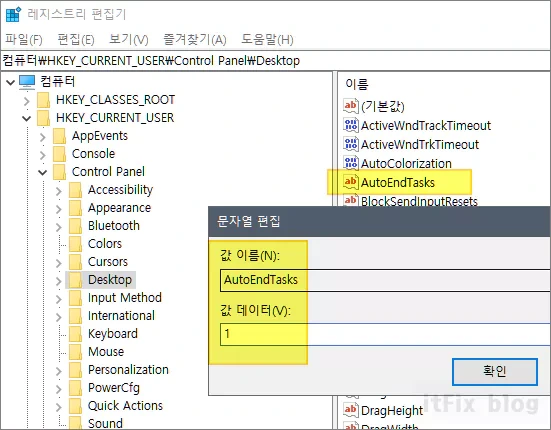Click the Colors folder icon
Viewport: 551px width, 430px height.
pos(75,244)
